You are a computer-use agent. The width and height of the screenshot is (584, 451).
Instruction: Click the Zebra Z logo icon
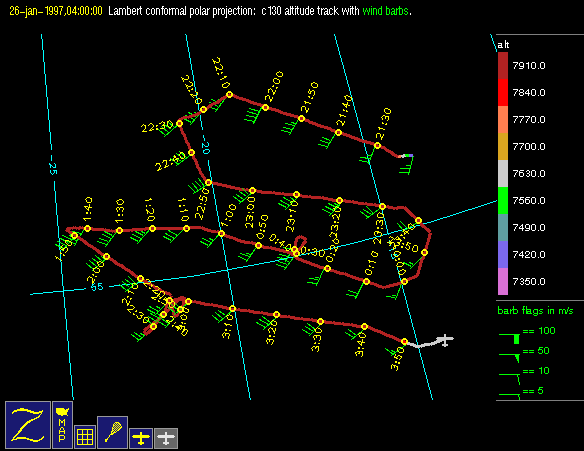click(28, 425)
